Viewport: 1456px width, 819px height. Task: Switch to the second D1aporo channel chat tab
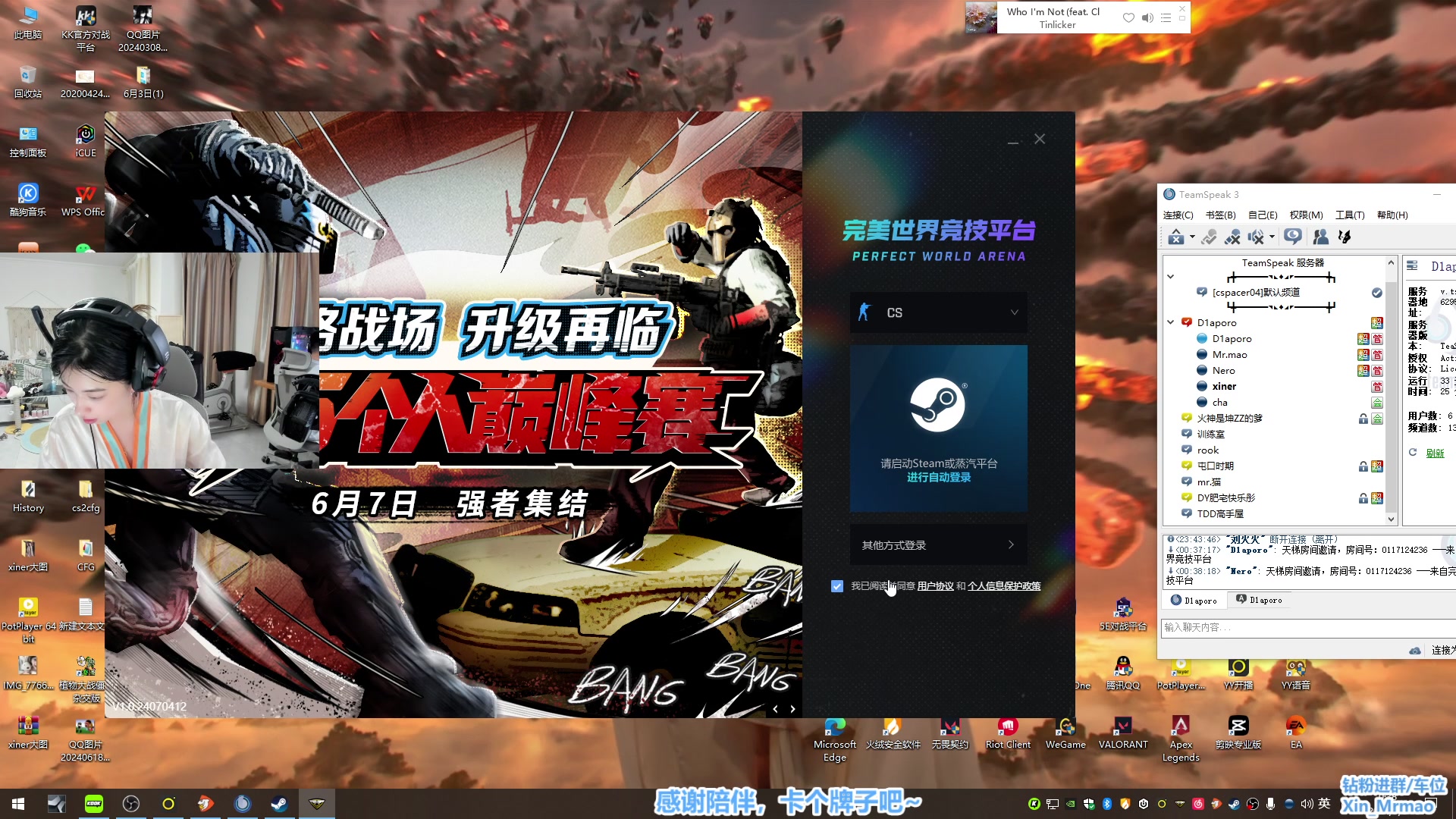tap(1259, 600)
